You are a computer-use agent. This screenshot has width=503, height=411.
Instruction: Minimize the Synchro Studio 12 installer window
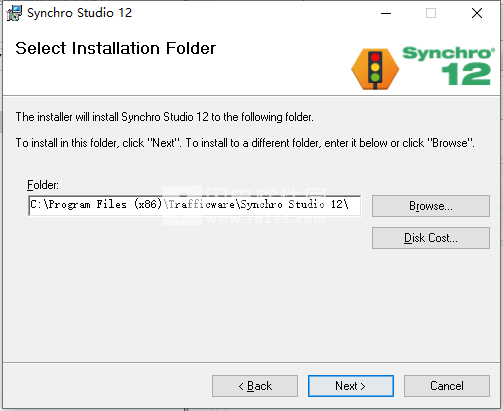(x=386, y=13)
